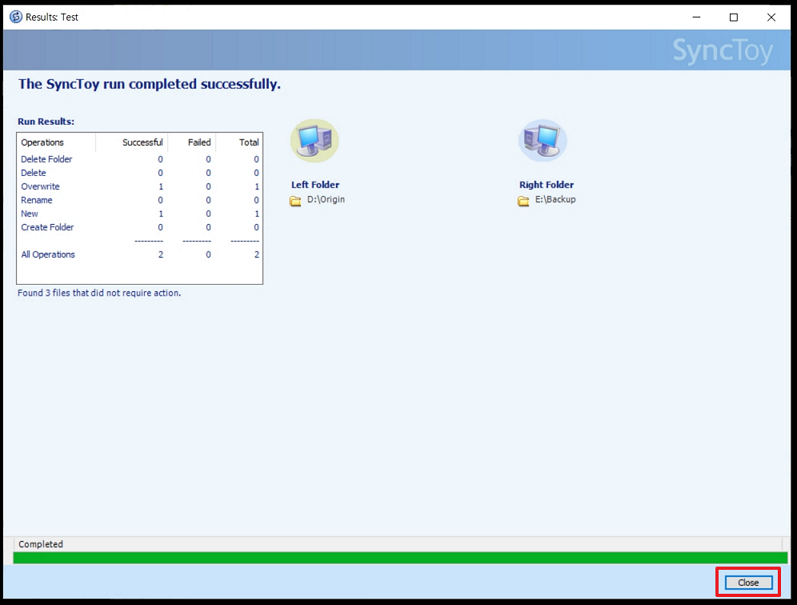Select the New row label

coord(29,214)
